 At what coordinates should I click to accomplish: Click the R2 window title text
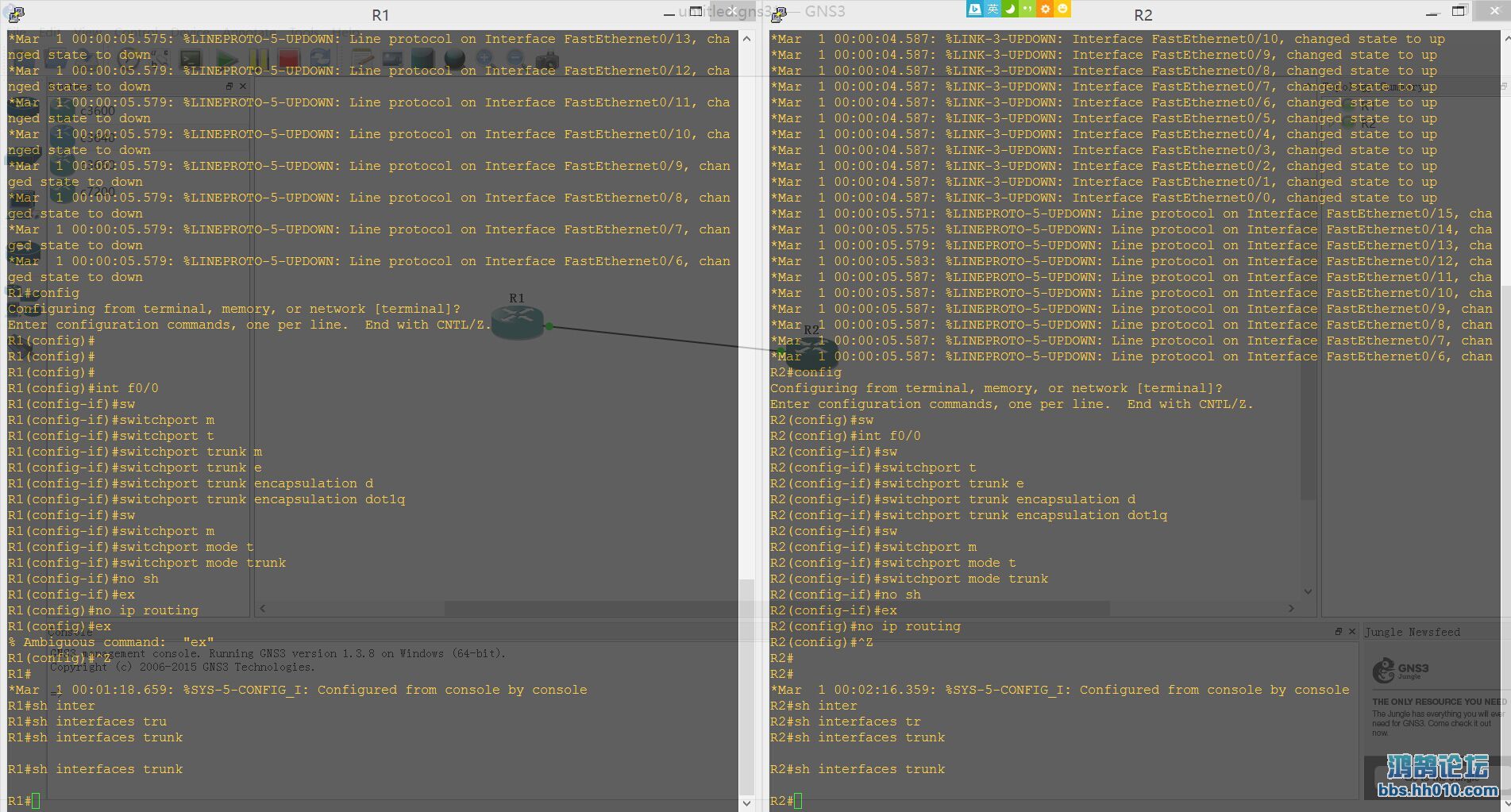point(1143,15)
